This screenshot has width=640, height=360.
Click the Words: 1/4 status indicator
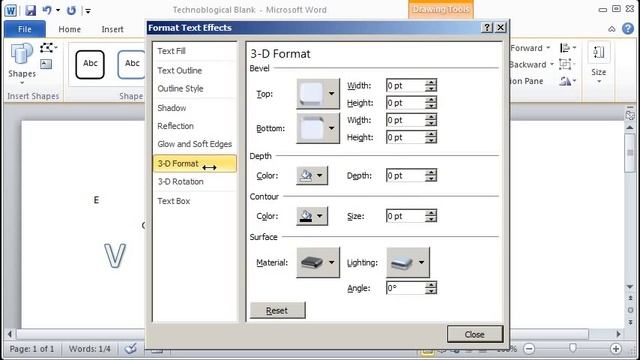(x=89, y=349)
